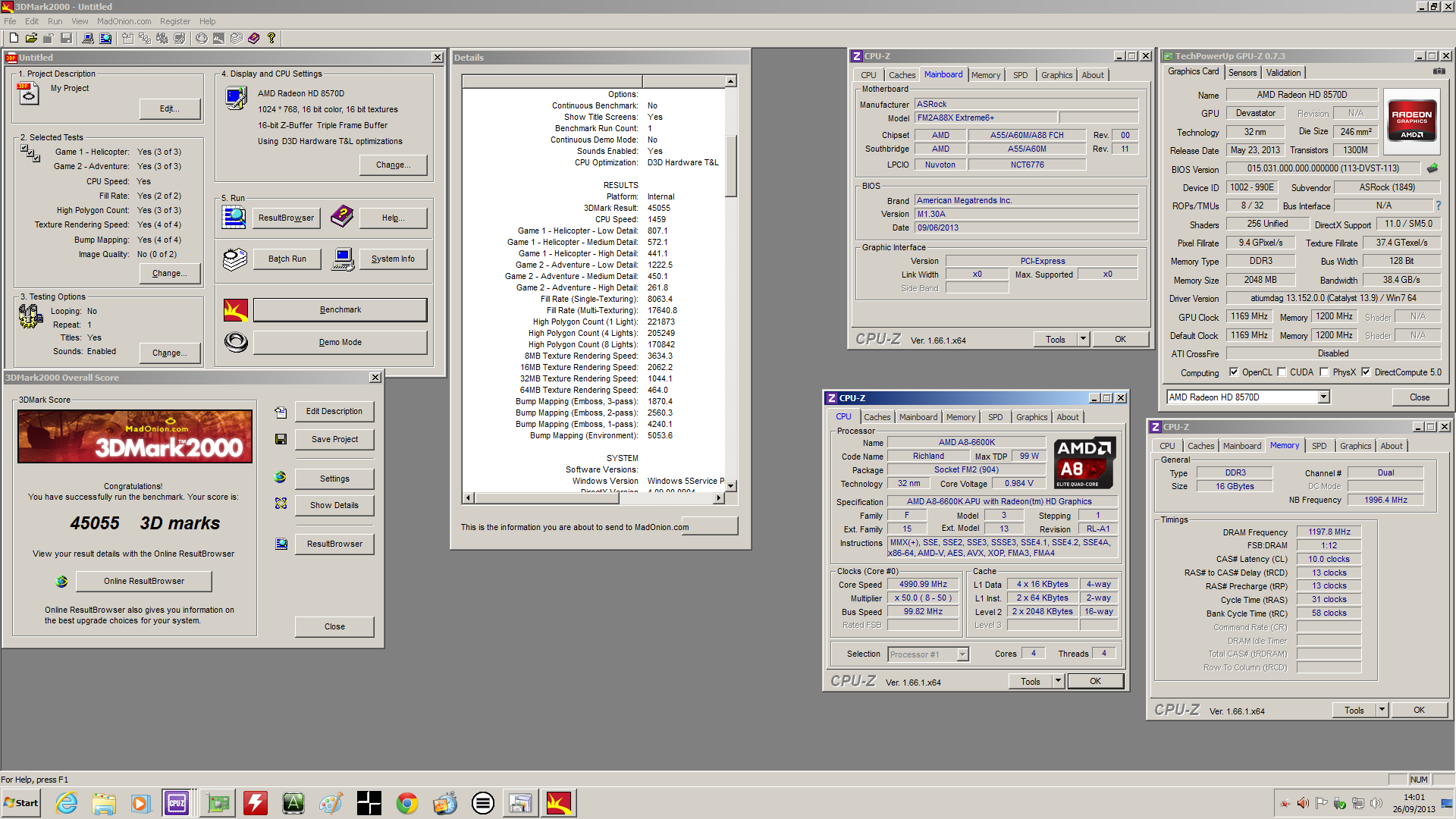Click the Bus Interface question mark in GPU-Z
The width and height of the screenshot is (1456, 819).
click(1438, 206)
